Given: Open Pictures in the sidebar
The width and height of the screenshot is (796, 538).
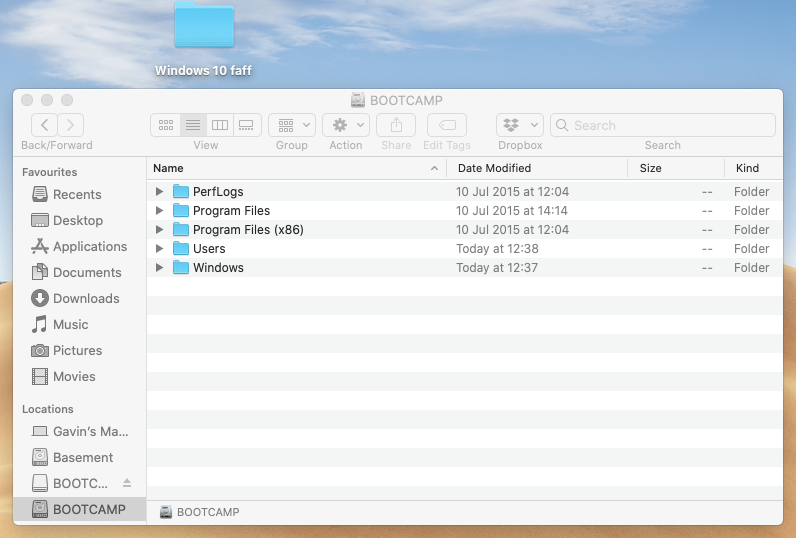Looking at the screenshot, I should coord(79,350).
